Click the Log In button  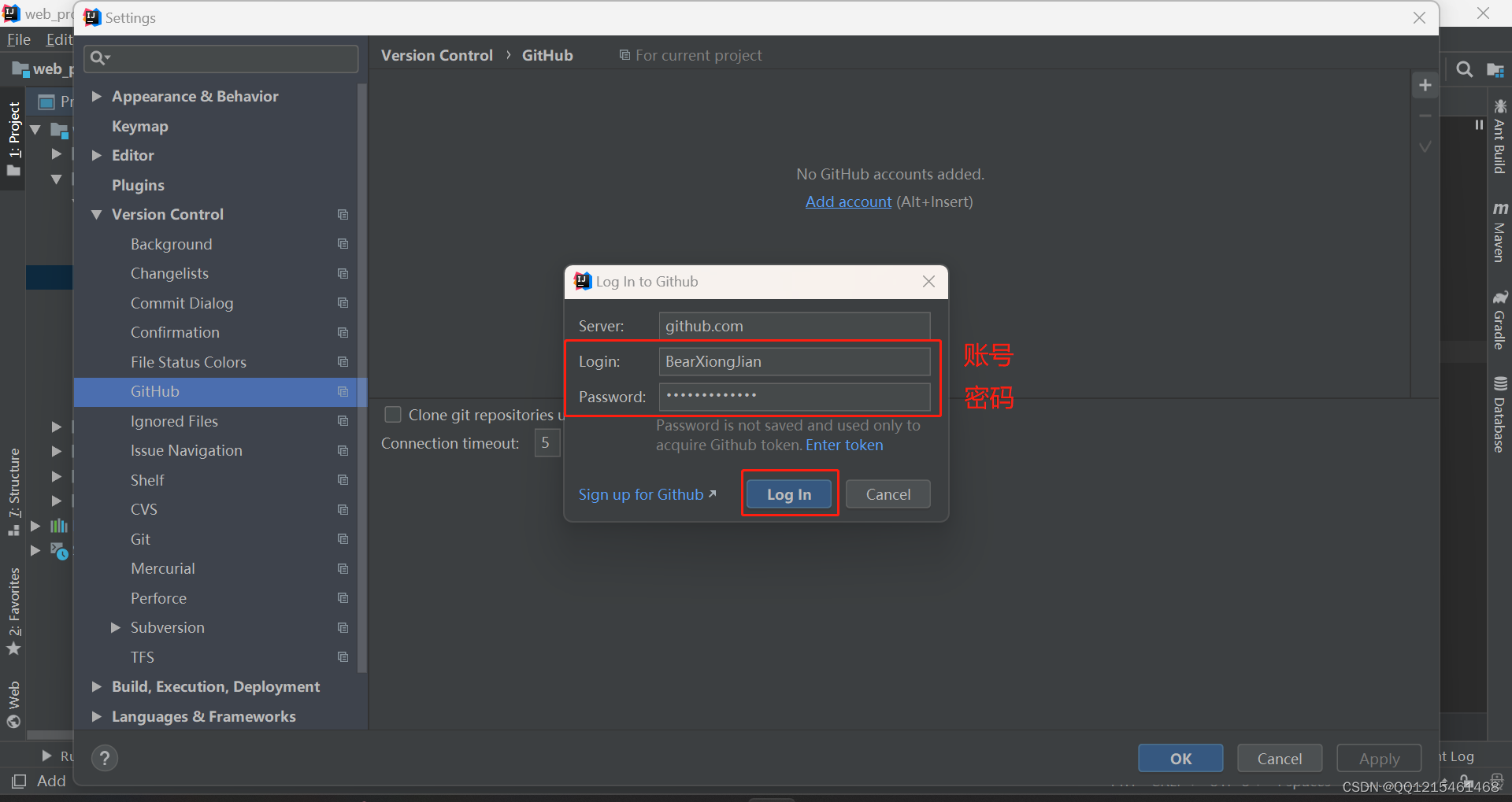pos(789,494)
